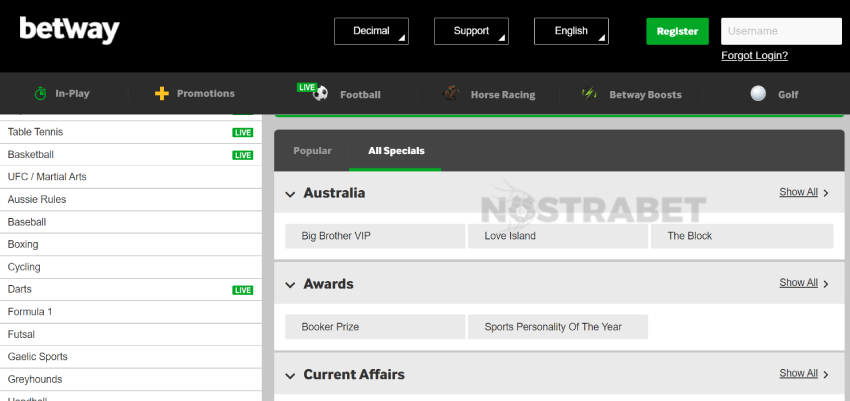Viewport: 850px width, 401px height.
Task: Select Boxing in the sports list
Action: (131, 245)
